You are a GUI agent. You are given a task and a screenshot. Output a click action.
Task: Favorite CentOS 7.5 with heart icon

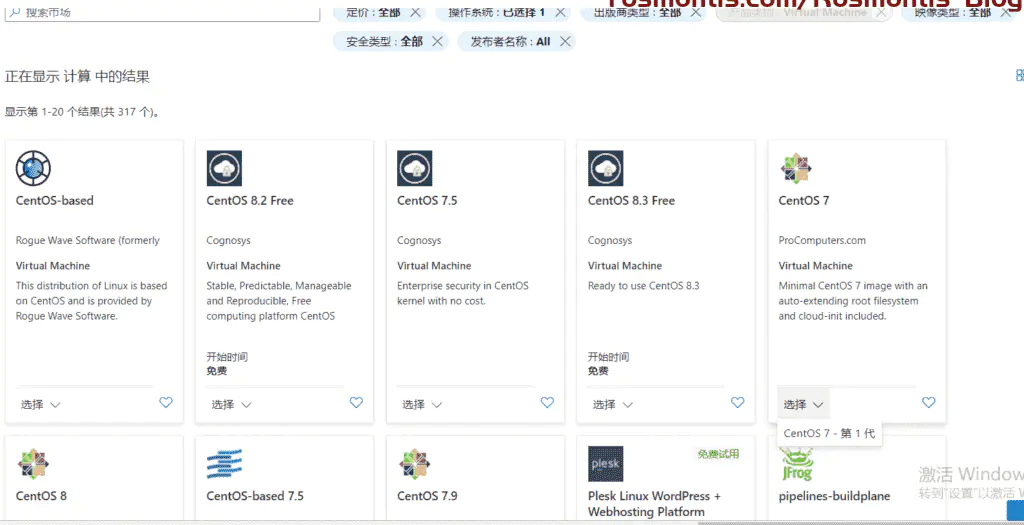pyautogui.click(x=547, y=402)
